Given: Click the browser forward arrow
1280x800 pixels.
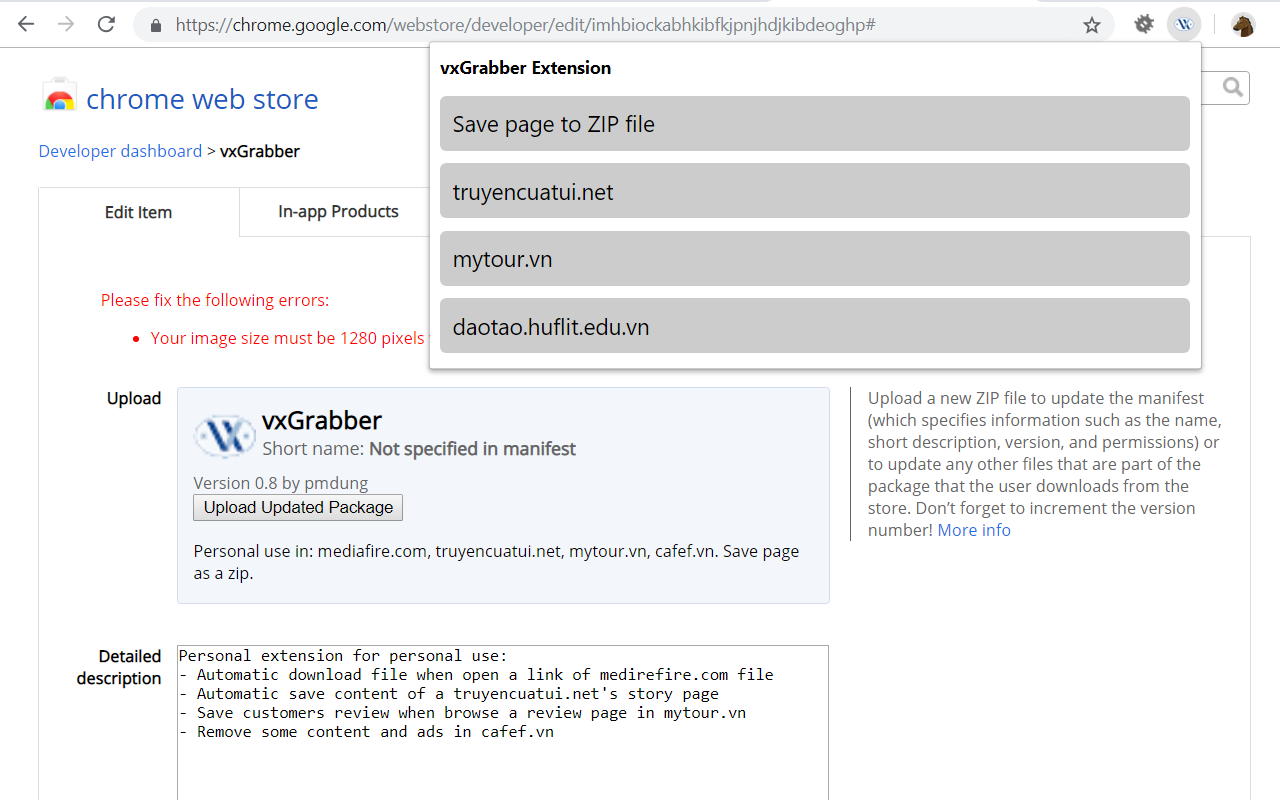Looking at the screenshot, I should pos(66,24).
